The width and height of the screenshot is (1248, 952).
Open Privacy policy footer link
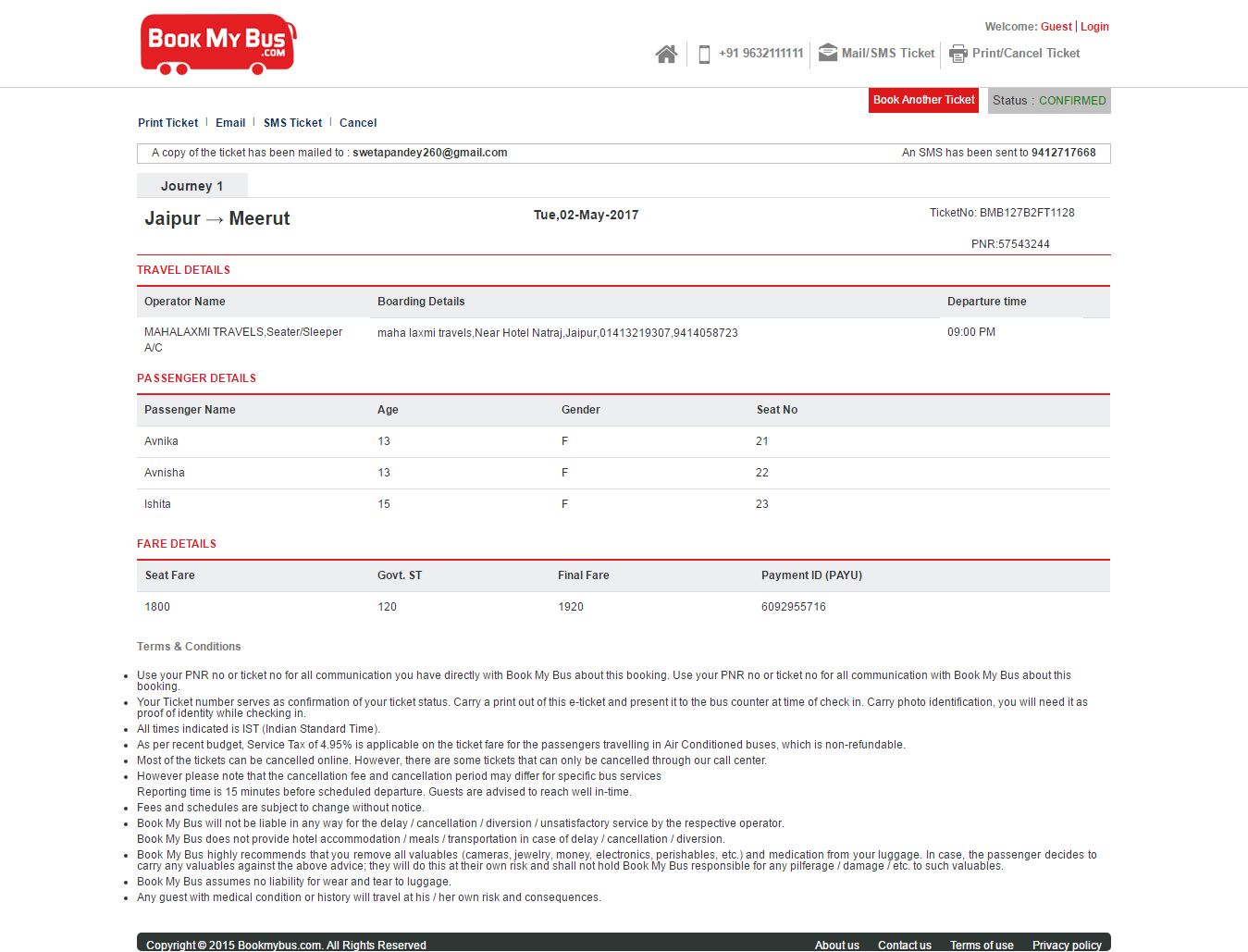coord(1067,946)
